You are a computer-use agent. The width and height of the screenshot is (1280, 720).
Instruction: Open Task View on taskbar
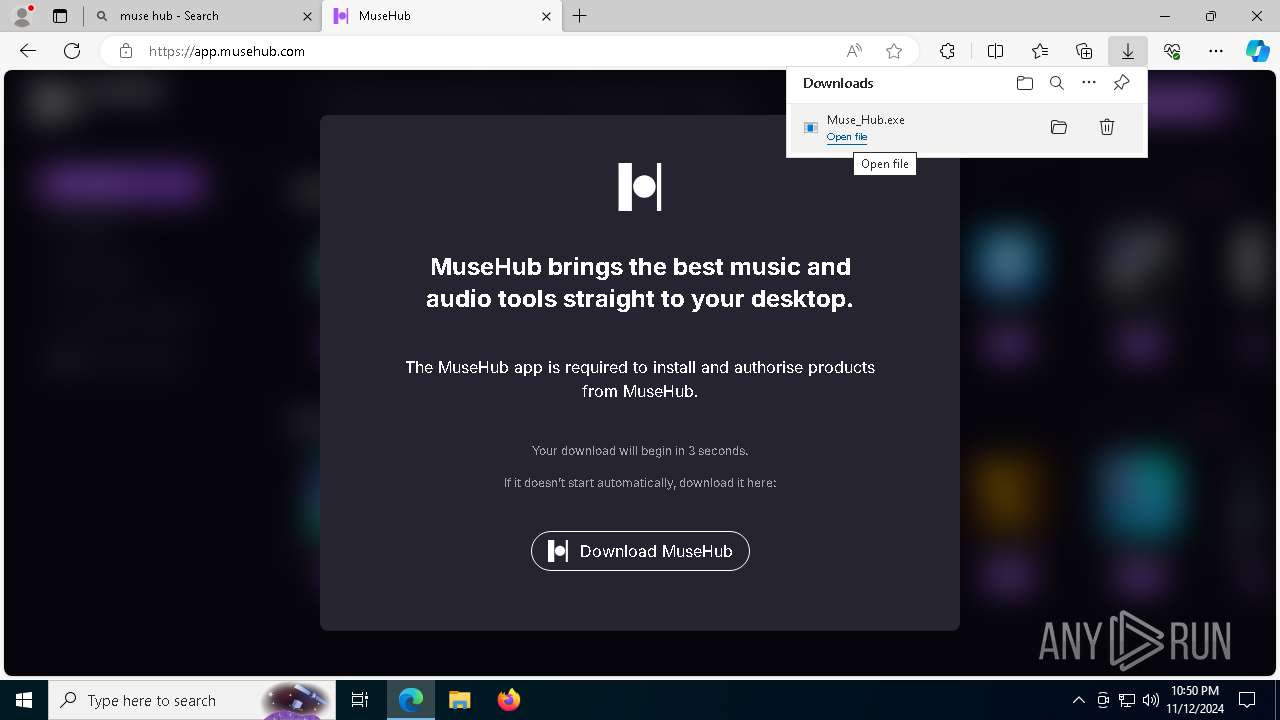[360, 700]
